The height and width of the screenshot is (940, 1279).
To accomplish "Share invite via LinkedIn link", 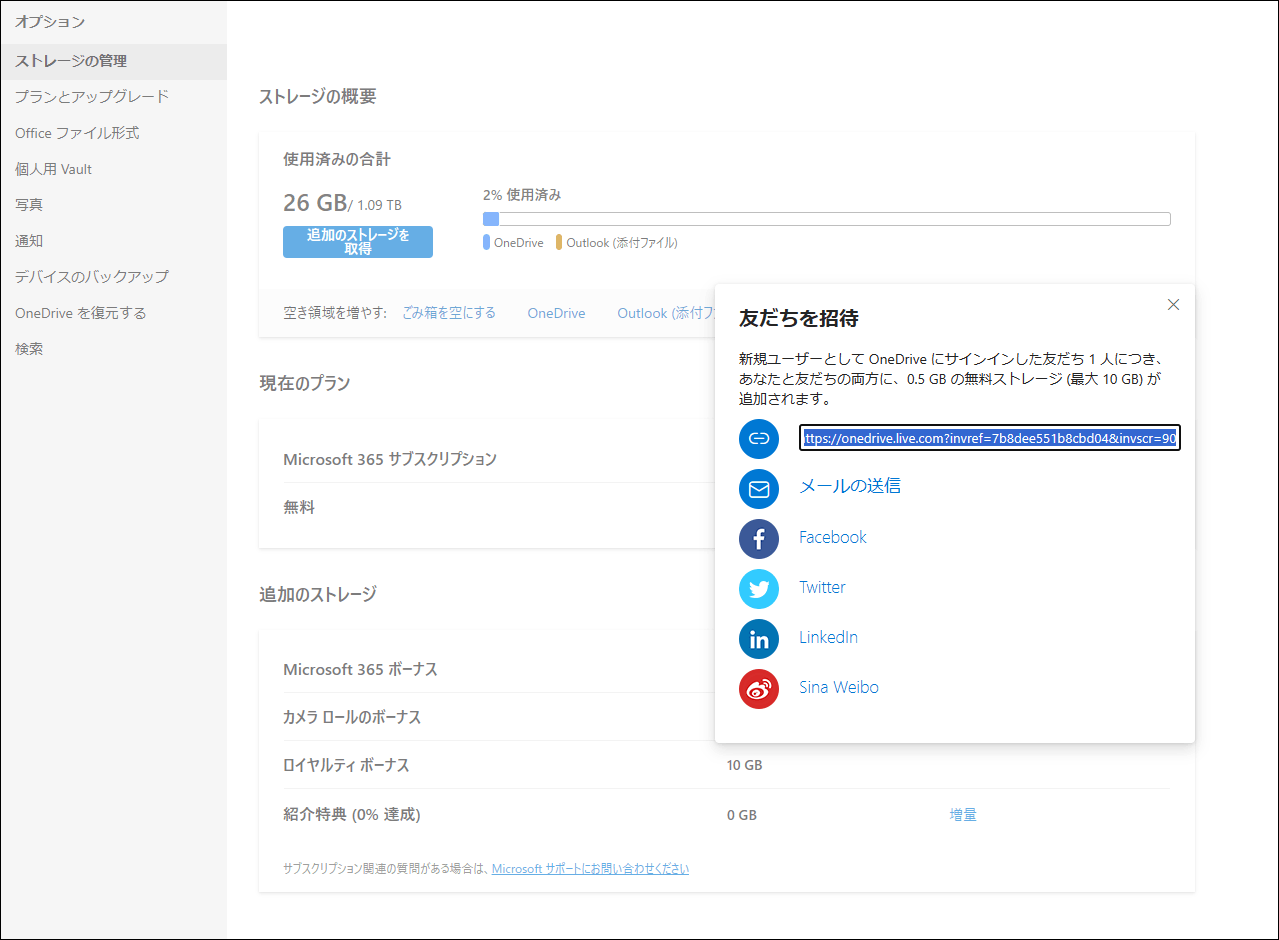I will click(828, 637).
